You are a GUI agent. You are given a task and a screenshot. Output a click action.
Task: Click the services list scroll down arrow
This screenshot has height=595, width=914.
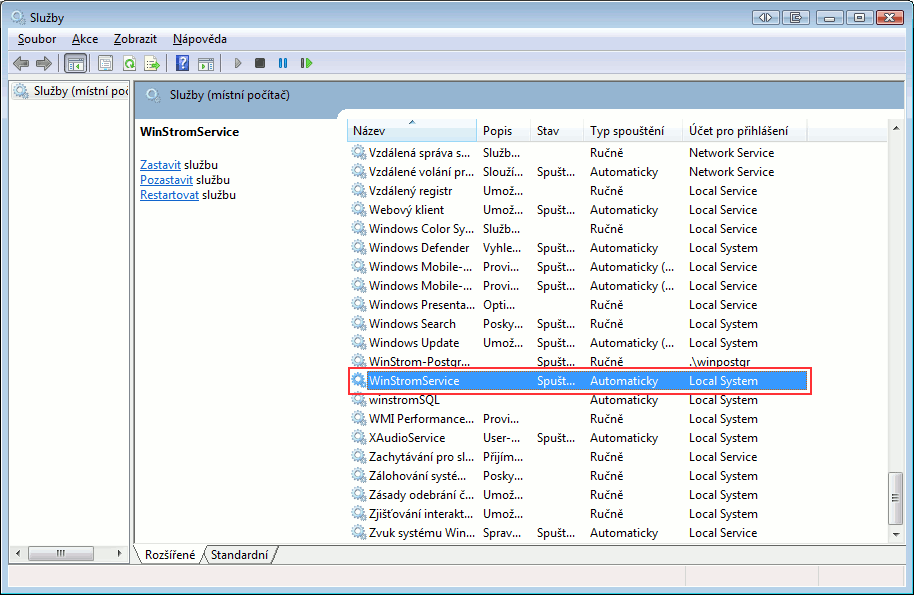[x=896, y=534]
